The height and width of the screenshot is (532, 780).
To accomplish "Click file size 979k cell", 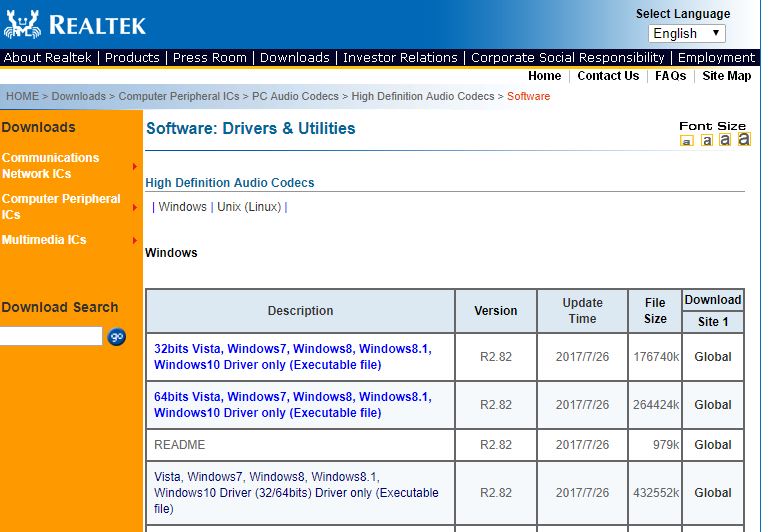I will 655,445.
